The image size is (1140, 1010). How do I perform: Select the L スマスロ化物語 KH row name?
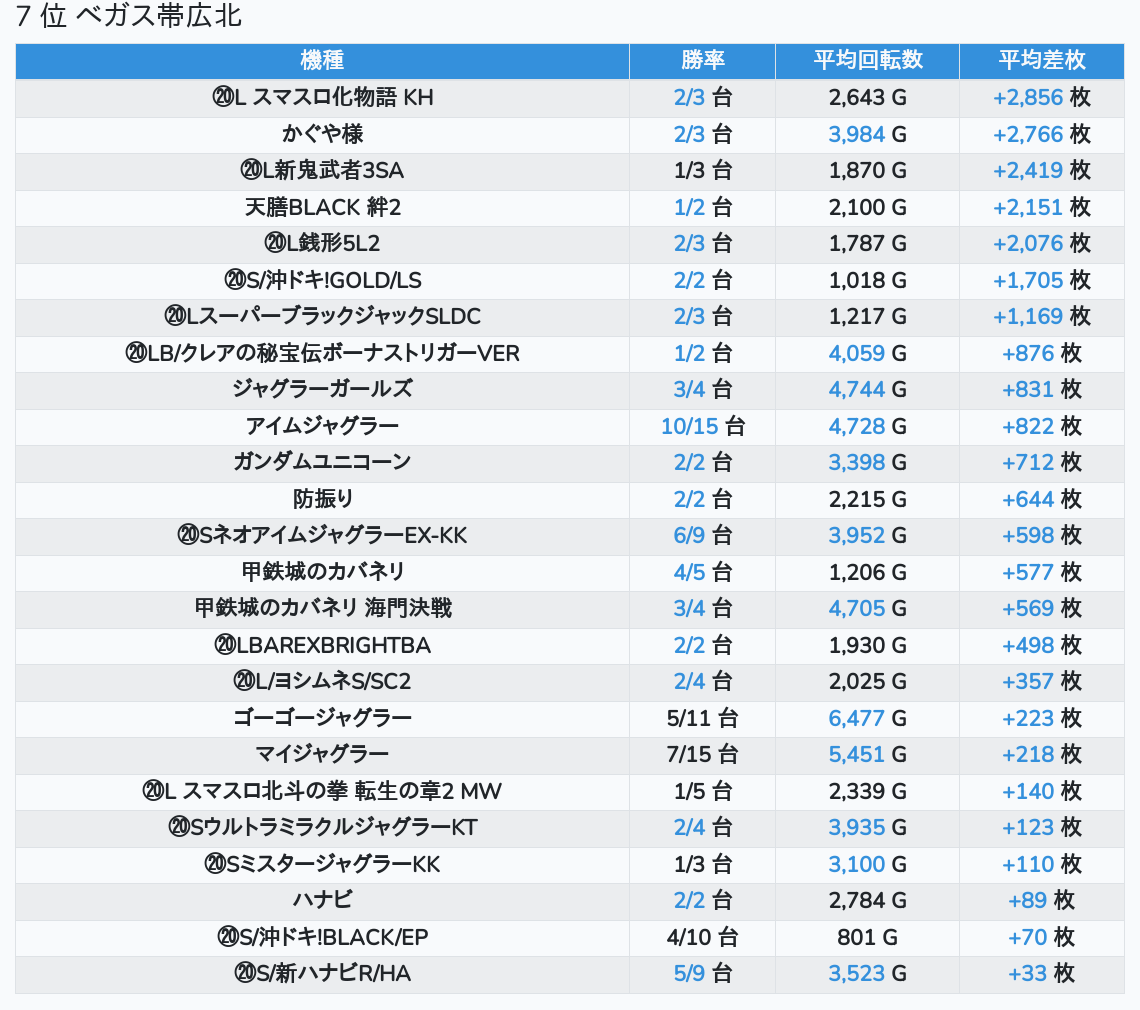point(322,98)
